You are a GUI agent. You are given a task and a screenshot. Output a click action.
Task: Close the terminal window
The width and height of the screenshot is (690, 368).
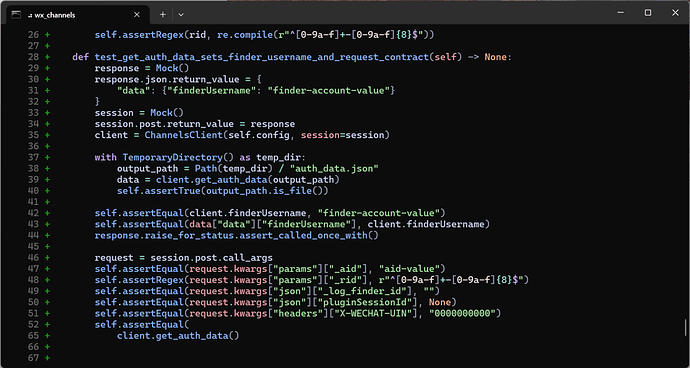pos(675,13)
